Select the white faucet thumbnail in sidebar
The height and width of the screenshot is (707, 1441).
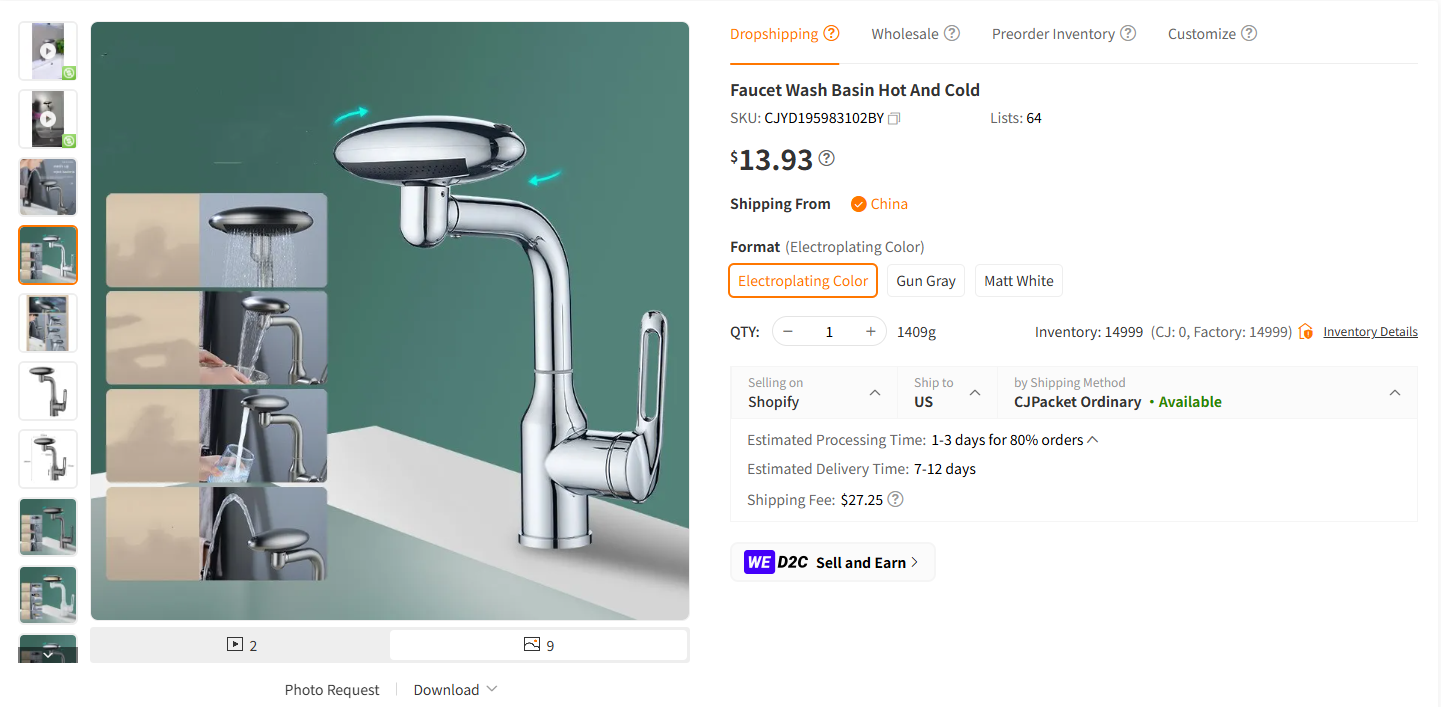point(47,594)
